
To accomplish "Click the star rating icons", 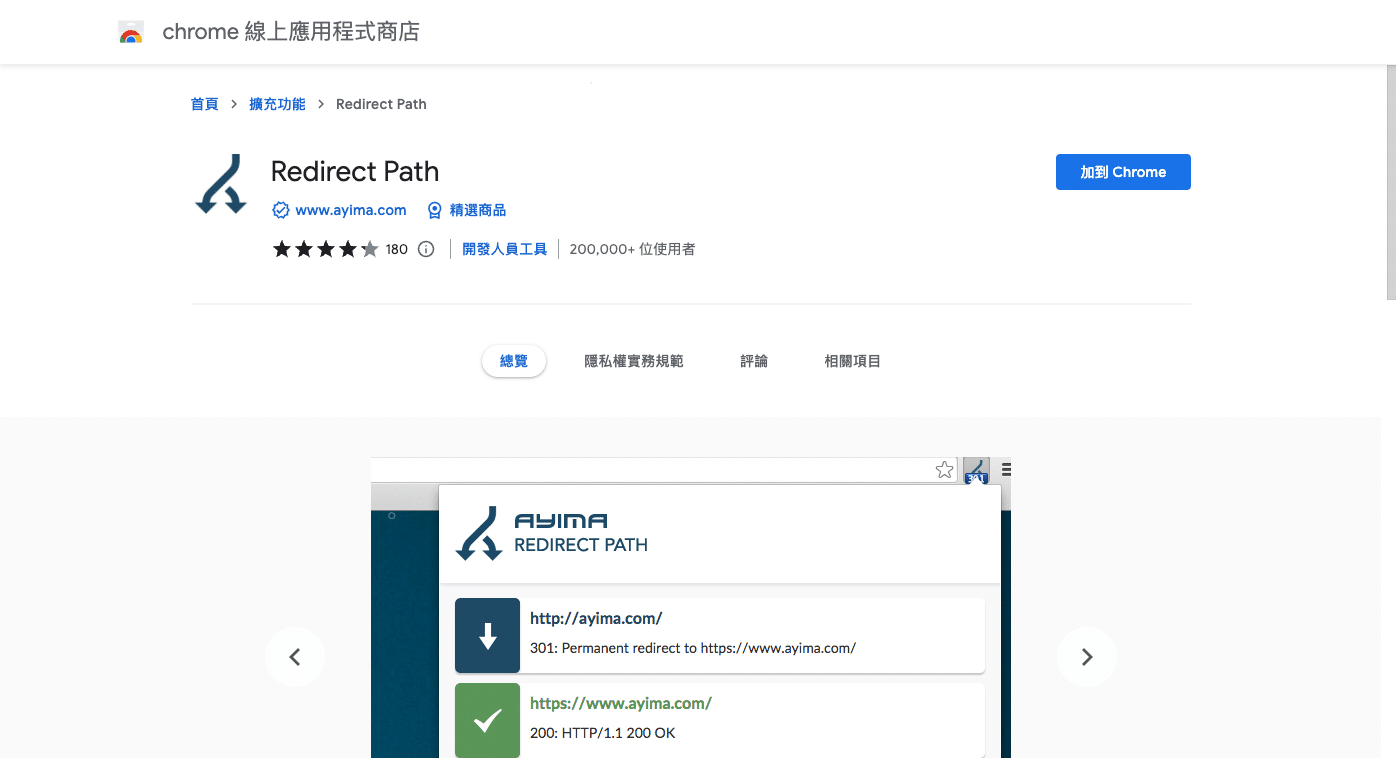I will coord(325,249).
